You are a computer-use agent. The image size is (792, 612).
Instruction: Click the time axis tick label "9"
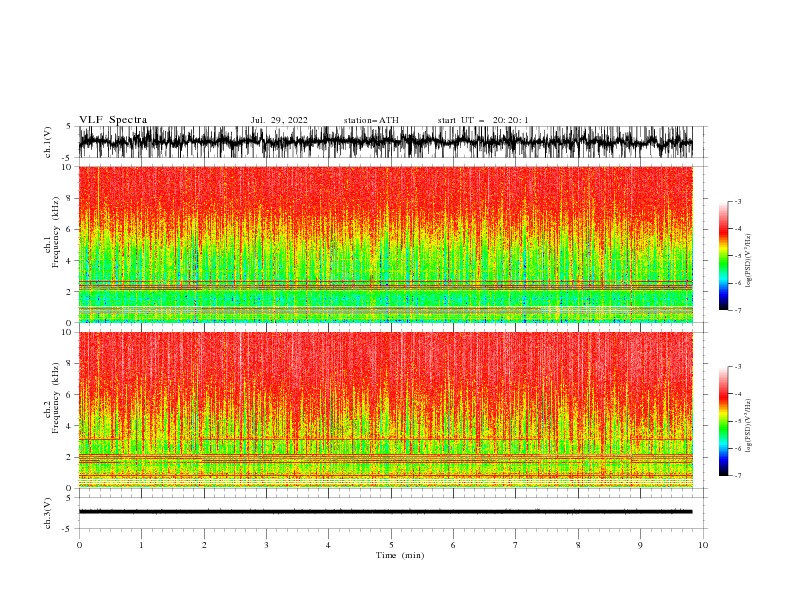(x=640, y=545)
